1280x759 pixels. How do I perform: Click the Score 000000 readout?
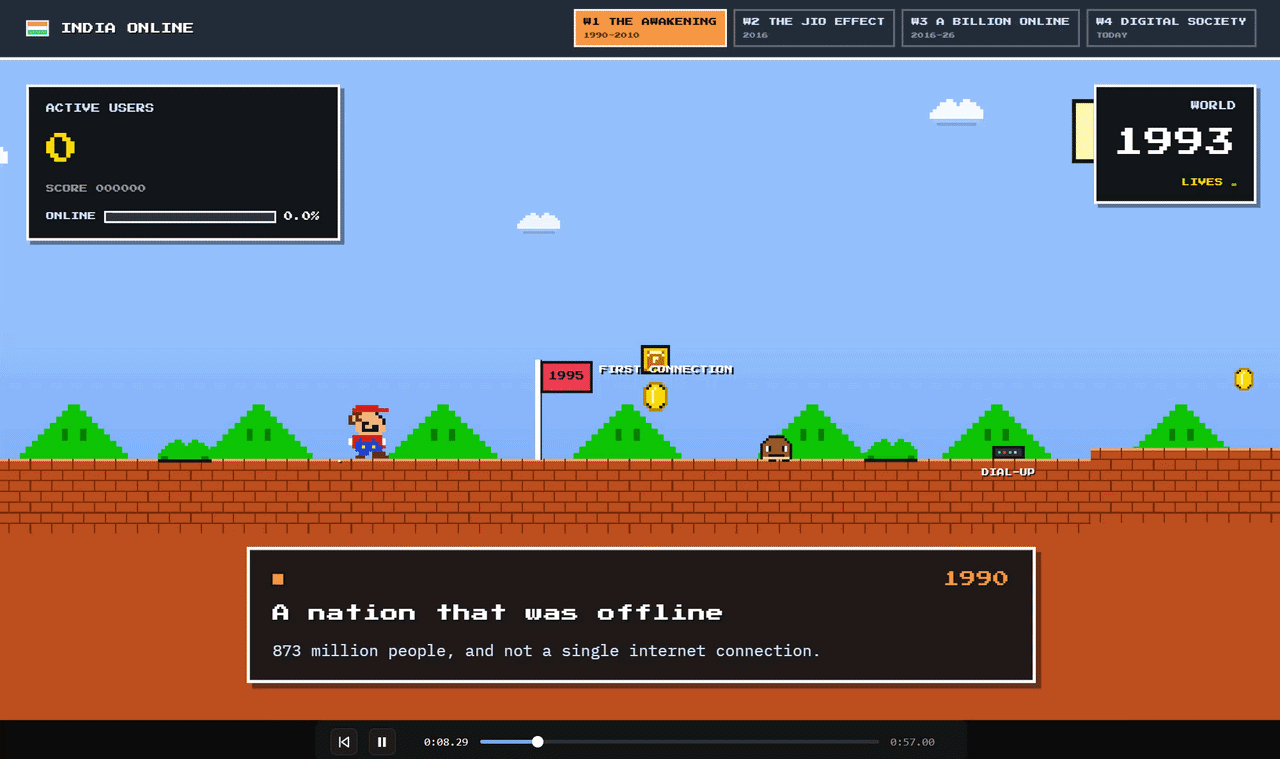coord(95,188)
